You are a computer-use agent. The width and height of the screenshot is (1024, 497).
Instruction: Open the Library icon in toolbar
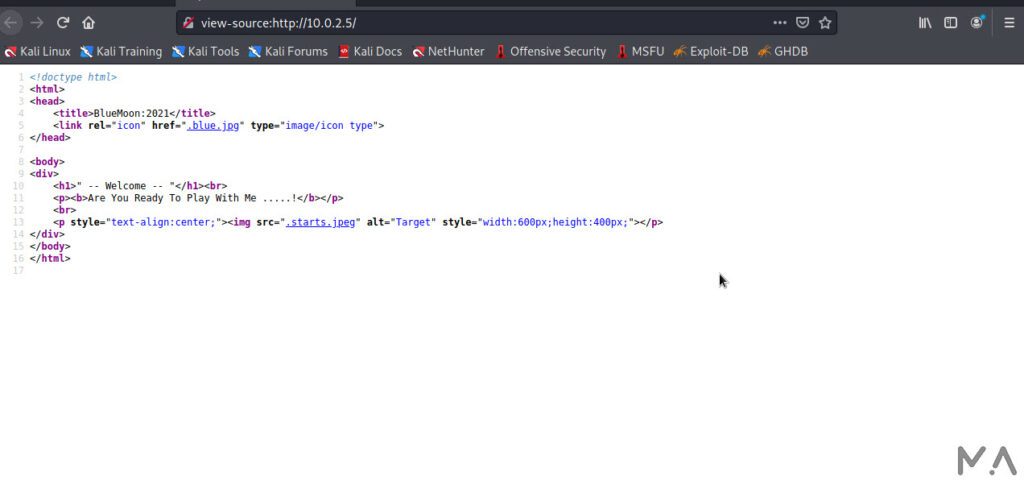pyautogui.click(x=925, y=22)
